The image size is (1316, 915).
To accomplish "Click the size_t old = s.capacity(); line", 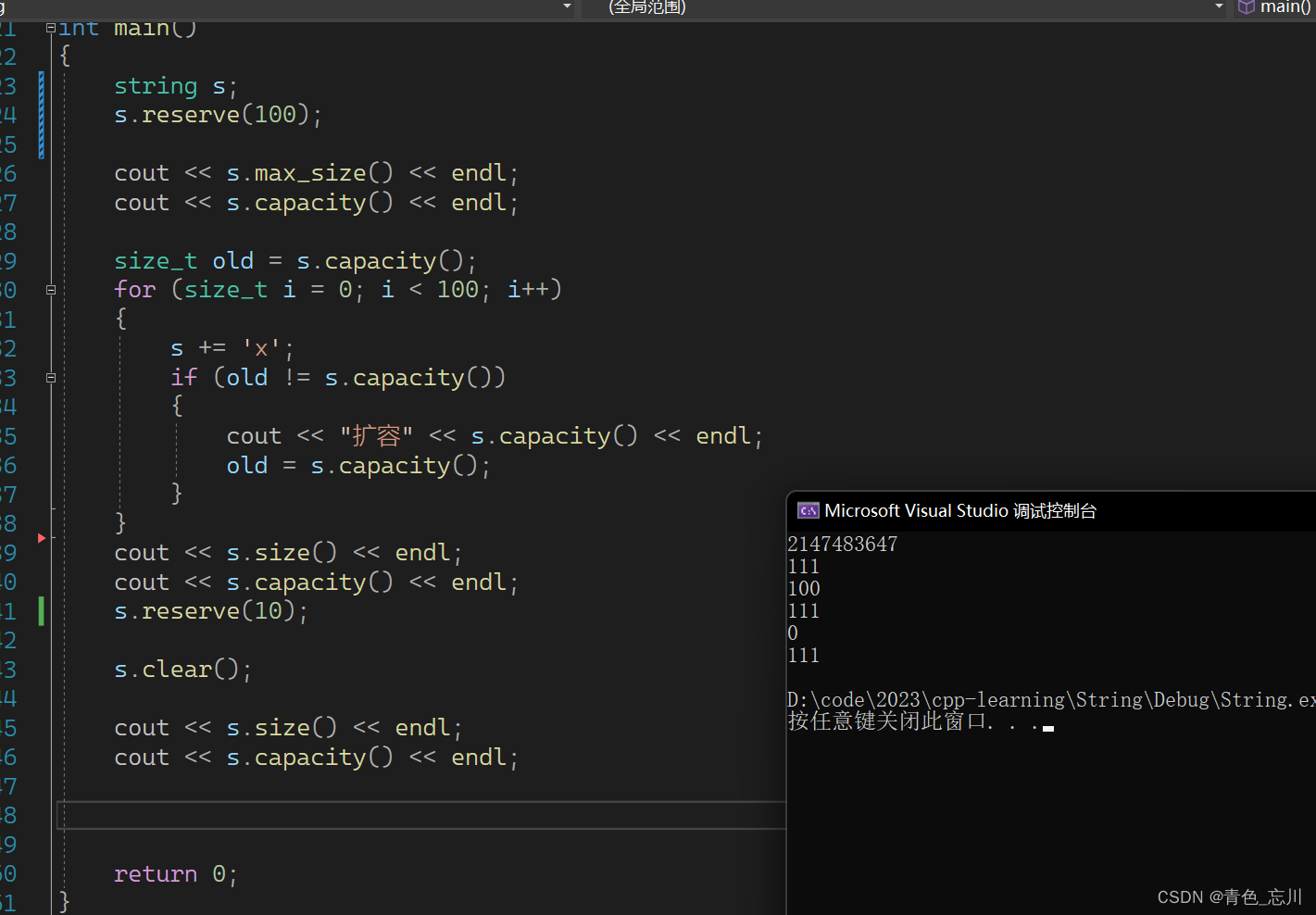I will pyautogui.click(x=295, y=261).
